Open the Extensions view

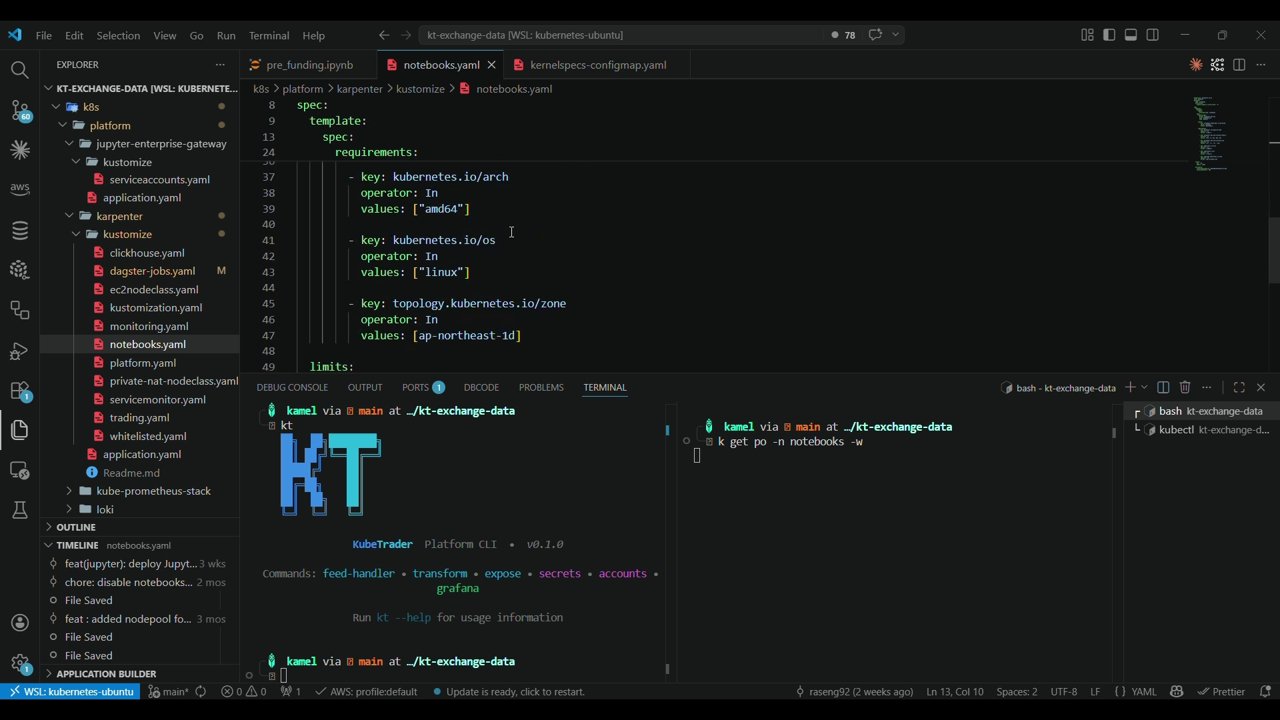[x=19, y=390]
